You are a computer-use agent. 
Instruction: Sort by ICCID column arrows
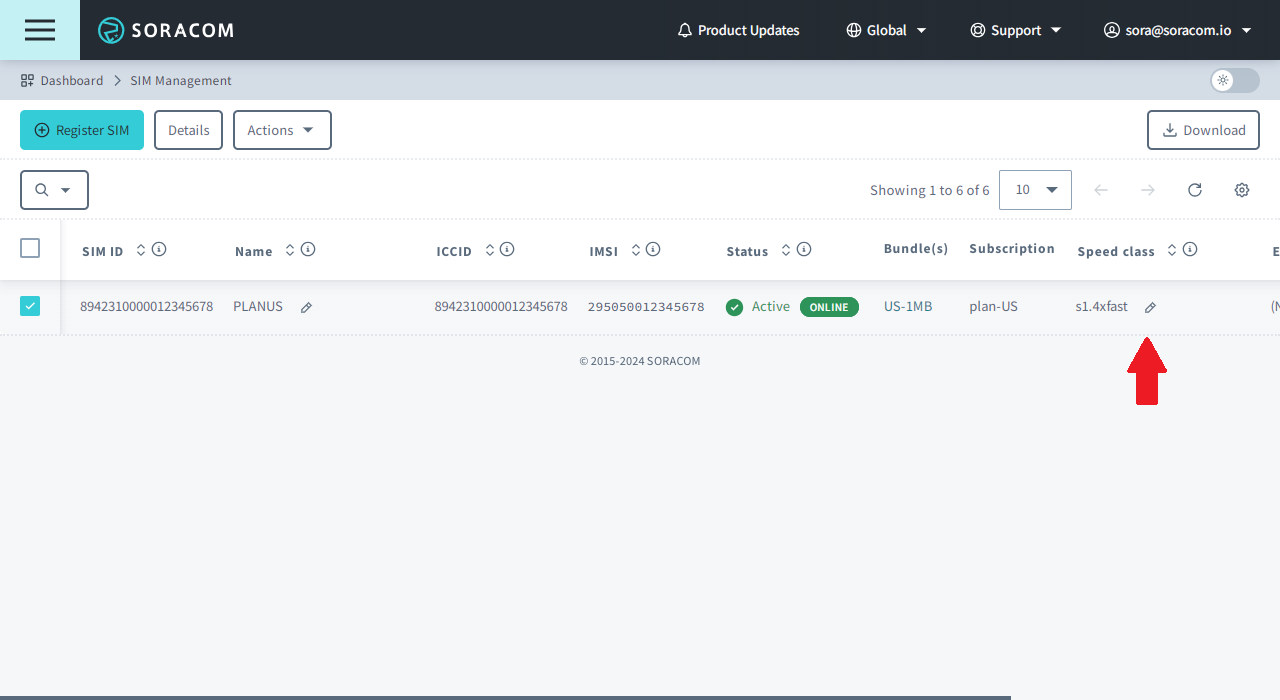pyautogui.click(x=490, y=250)
